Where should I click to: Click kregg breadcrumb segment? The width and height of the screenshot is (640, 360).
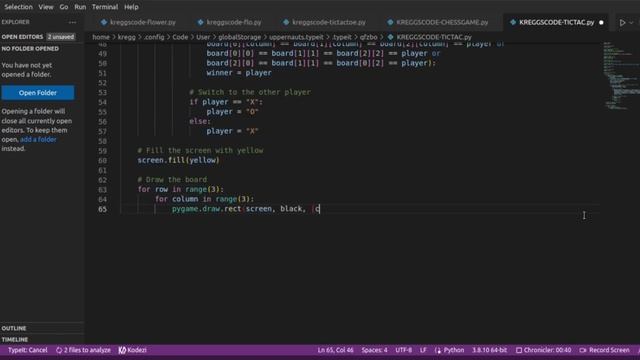tap(127, 37)
